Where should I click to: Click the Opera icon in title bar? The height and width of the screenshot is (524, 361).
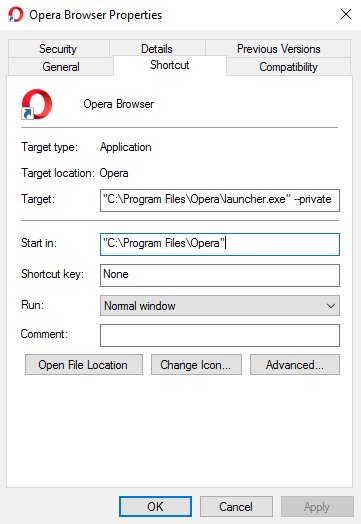[15, 15]
